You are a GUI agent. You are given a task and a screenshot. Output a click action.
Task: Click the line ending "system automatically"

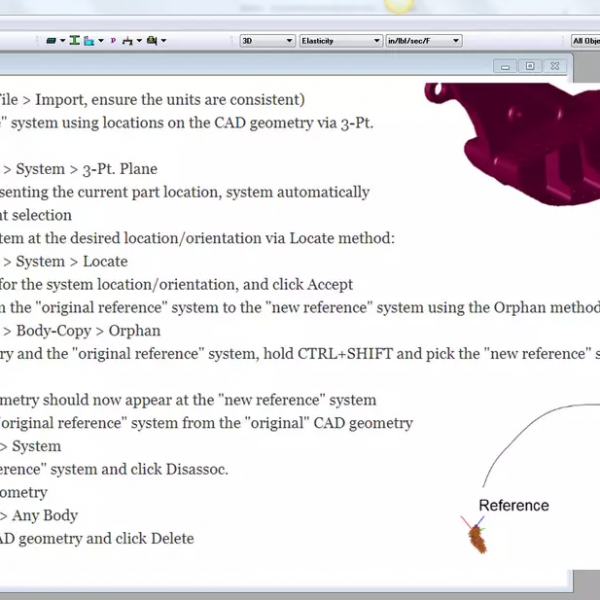185,192
